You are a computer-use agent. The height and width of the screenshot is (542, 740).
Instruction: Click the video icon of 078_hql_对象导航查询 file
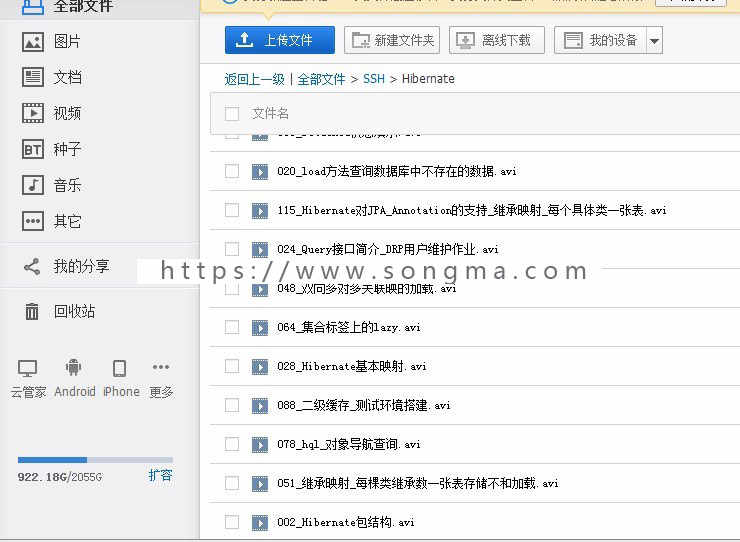coord(260,444)
